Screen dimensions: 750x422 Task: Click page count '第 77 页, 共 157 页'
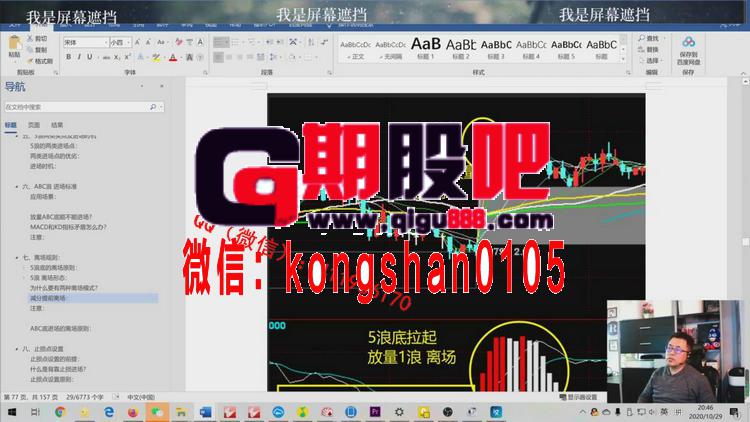pos(30,397)
